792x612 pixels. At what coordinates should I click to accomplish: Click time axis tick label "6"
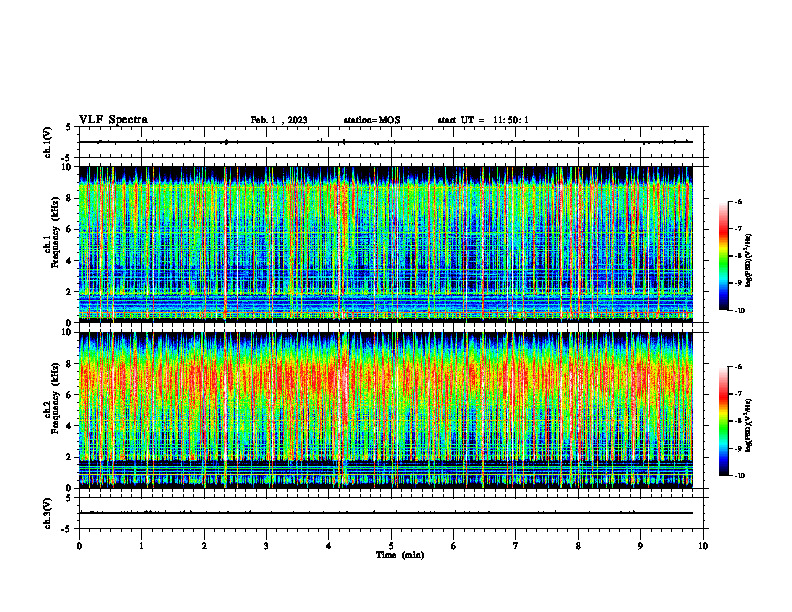click(454, 546)
